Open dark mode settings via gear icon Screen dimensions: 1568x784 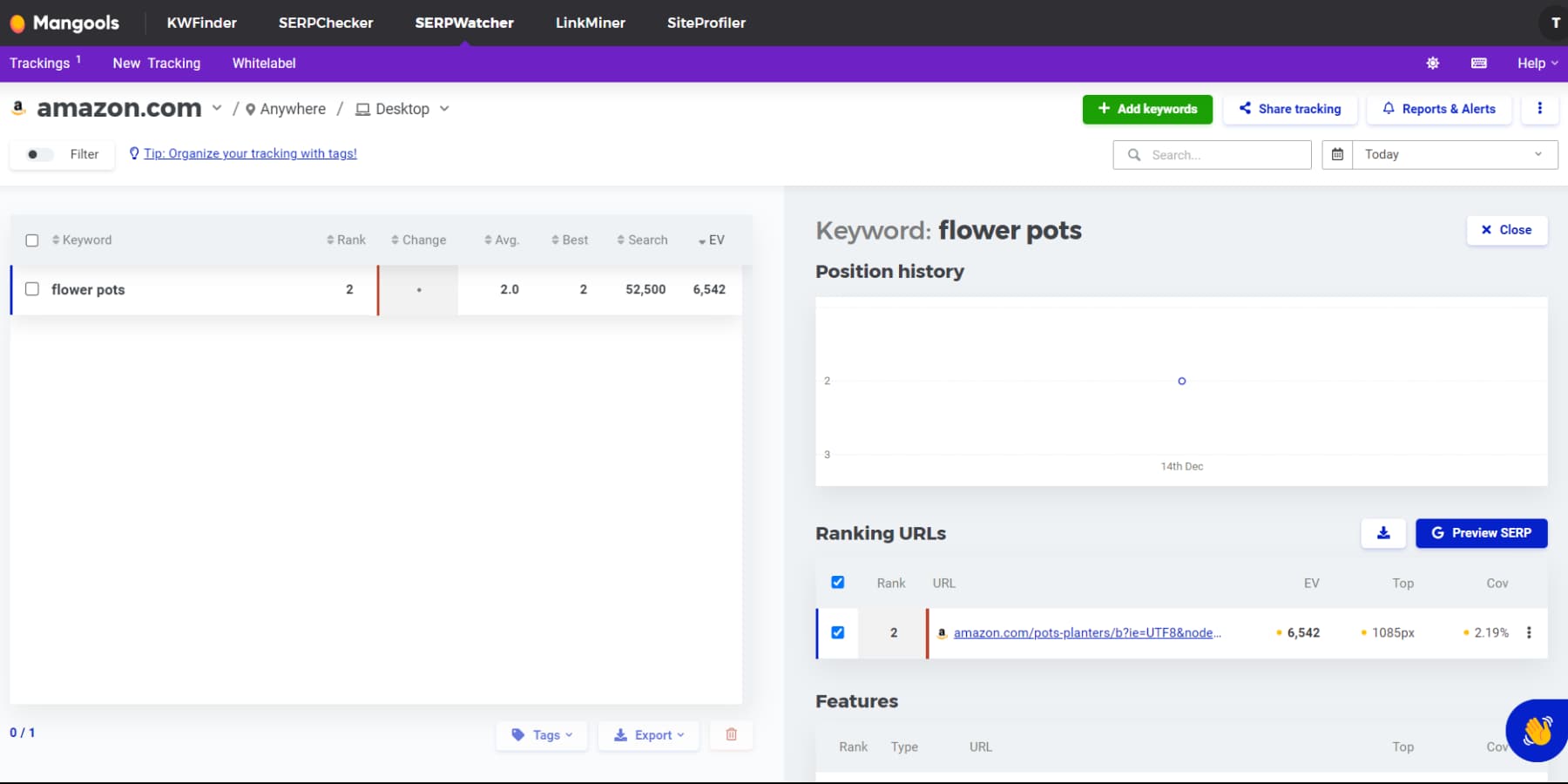(1432, 63)
